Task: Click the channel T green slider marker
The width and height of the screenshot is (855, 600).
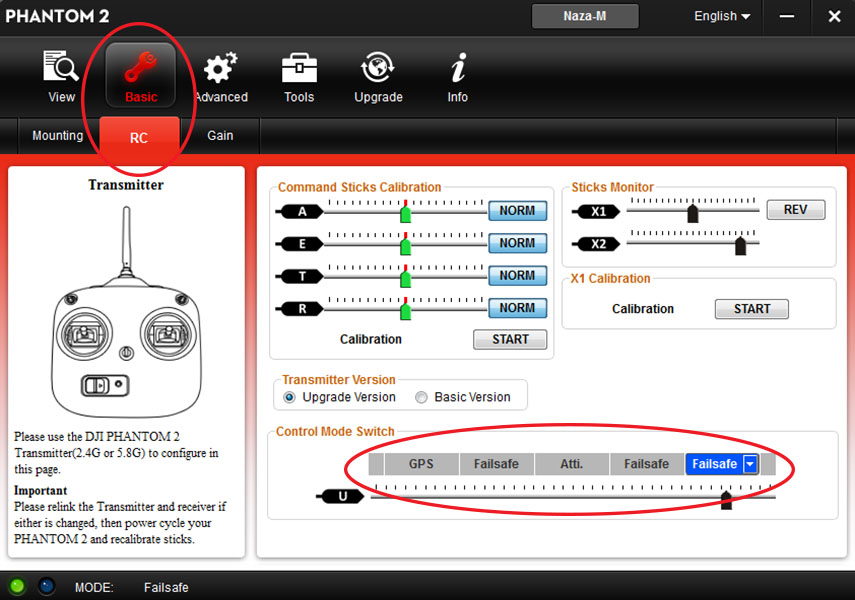Action: (x=405, y=277)
